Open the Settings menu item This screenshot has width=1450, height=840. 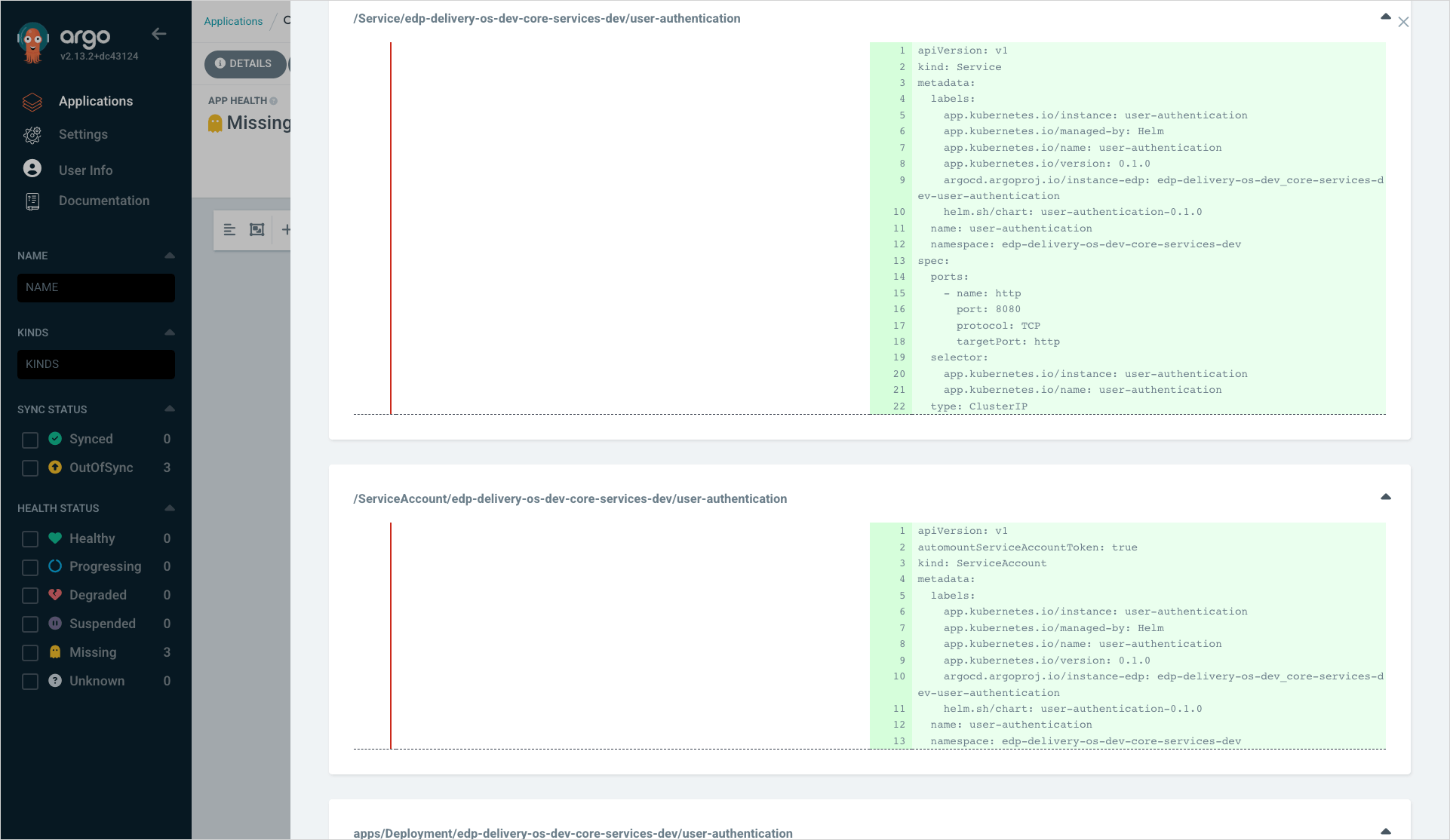83,135
